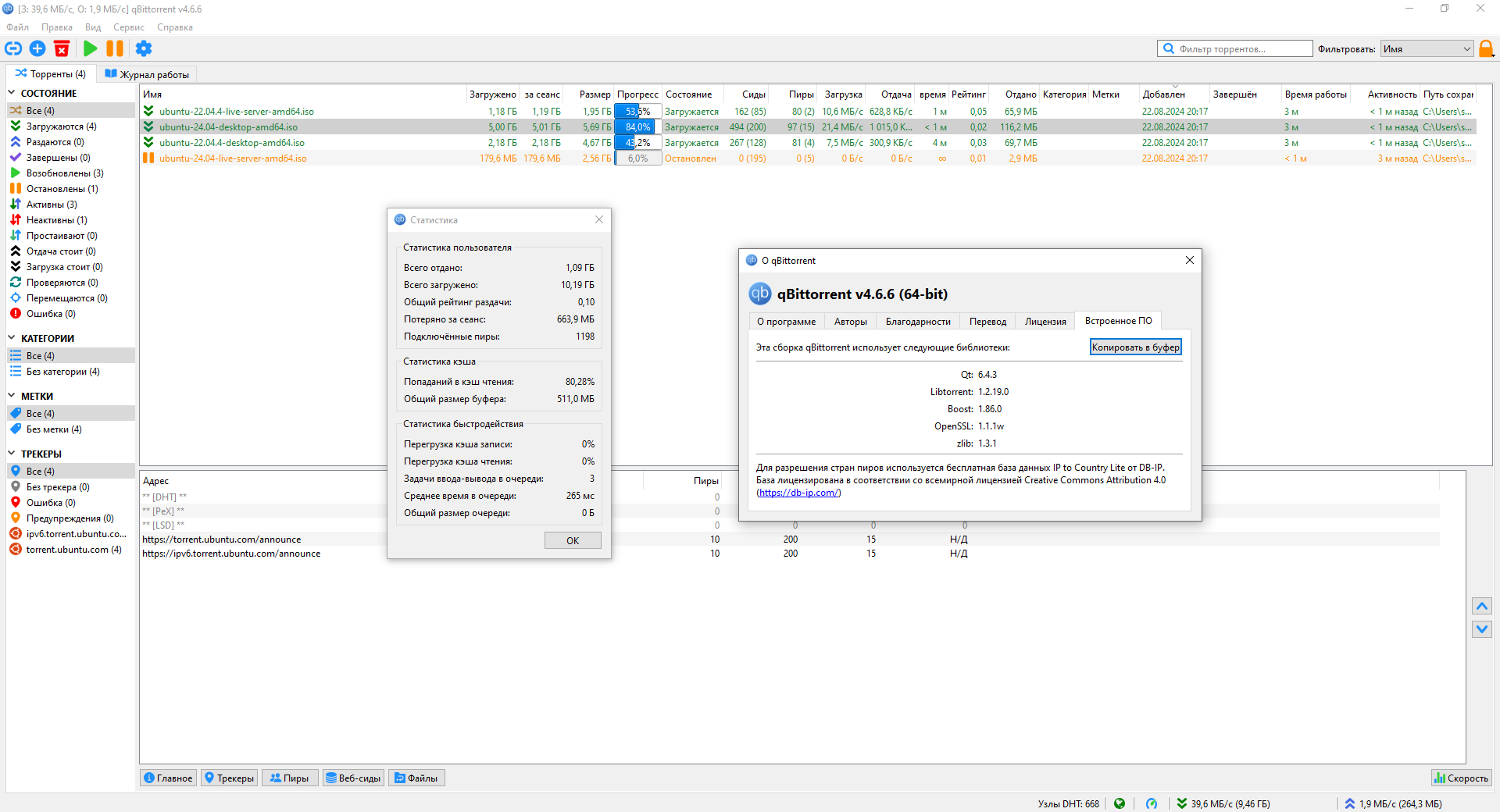The height and width of the screenshot is (812, 1500).
Task: Click the Add torrent link toolbar icon
Action: pyautogui.click(x=13, y=48)
